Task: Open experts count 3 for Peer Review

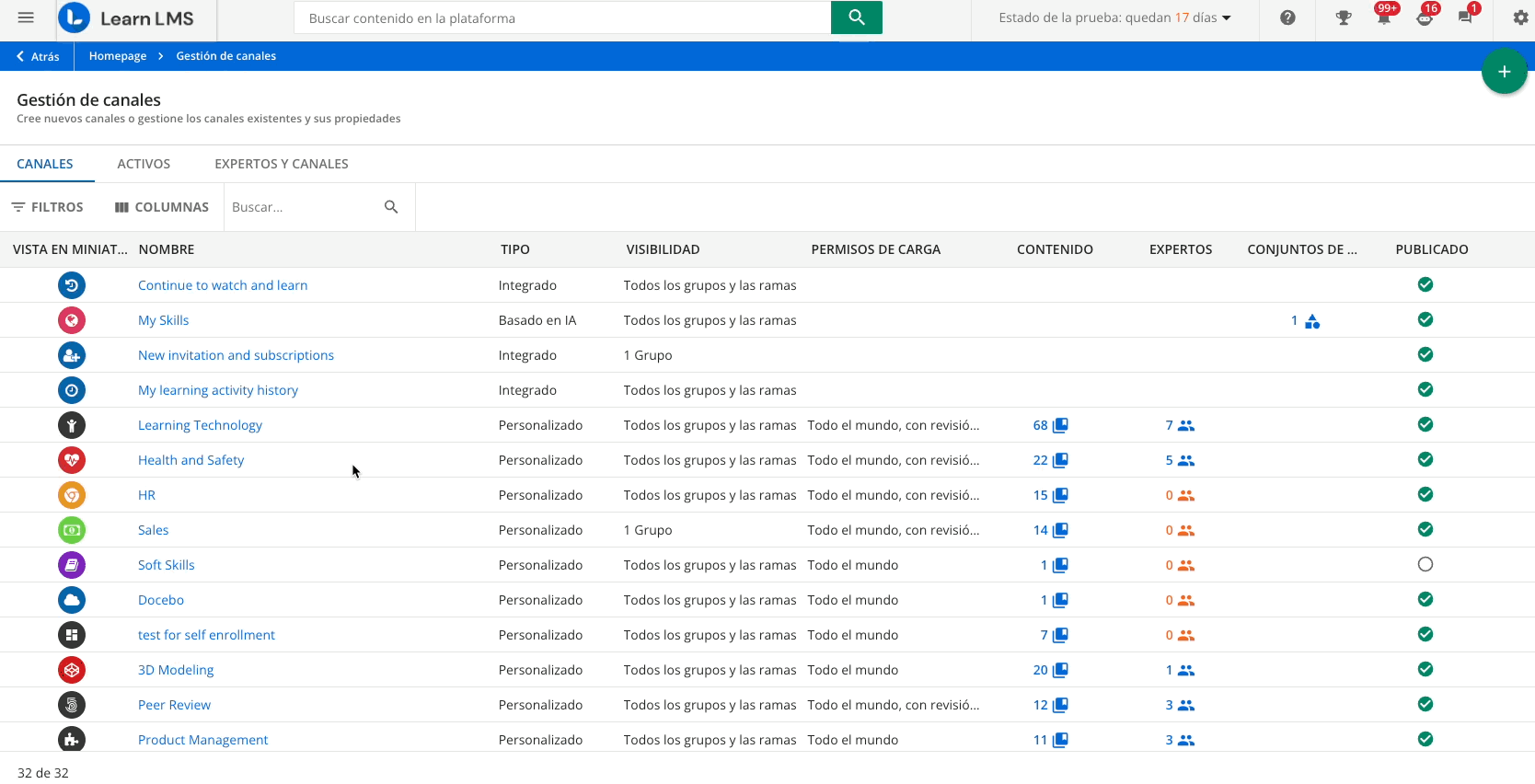Action: pos(1180,705)
